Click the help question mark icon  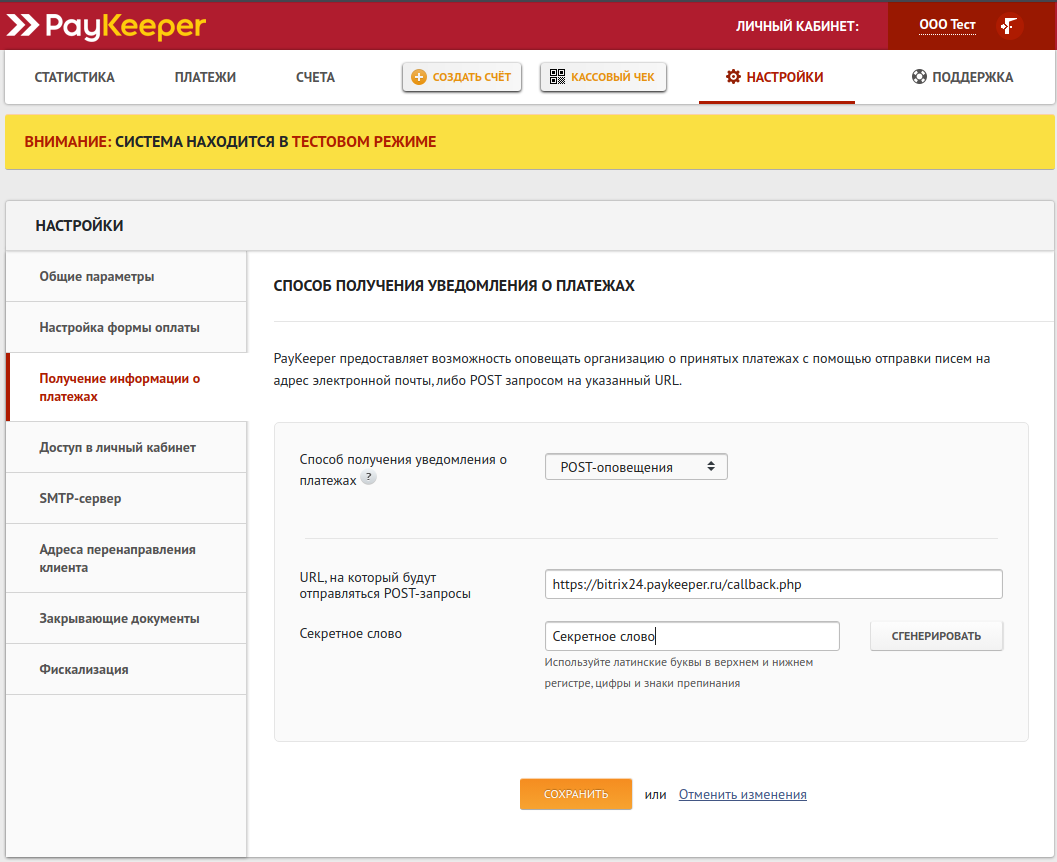point(368,479)
